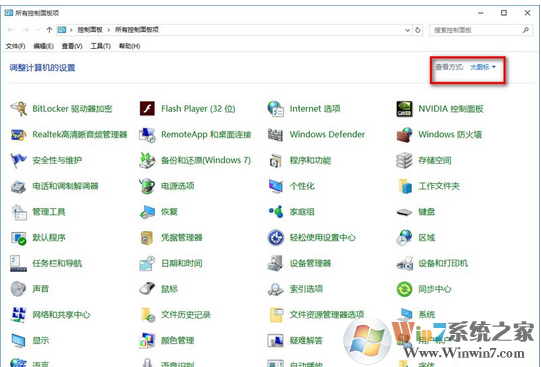The height and width of the screenshot is (367, 541).
Task: Open the 帮助(H) menu
Action: [x=129, y=46]
